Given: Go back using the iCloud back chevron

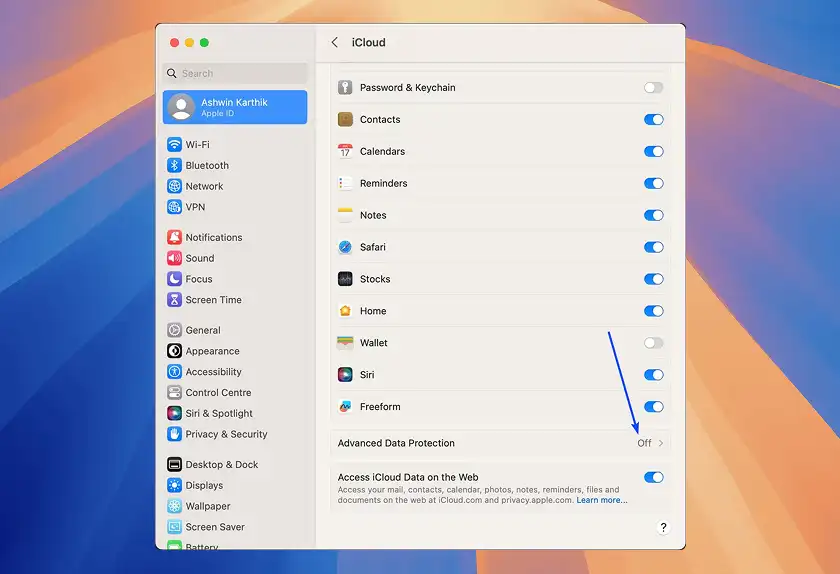Looking at the screenshot, I should [335, 42].
